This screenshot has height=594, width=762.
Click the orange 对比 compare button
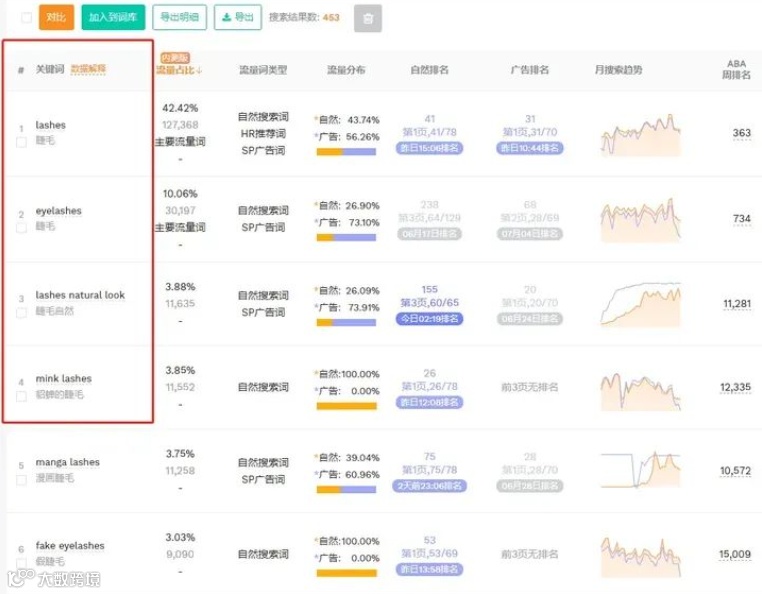(x=56, y=17)
